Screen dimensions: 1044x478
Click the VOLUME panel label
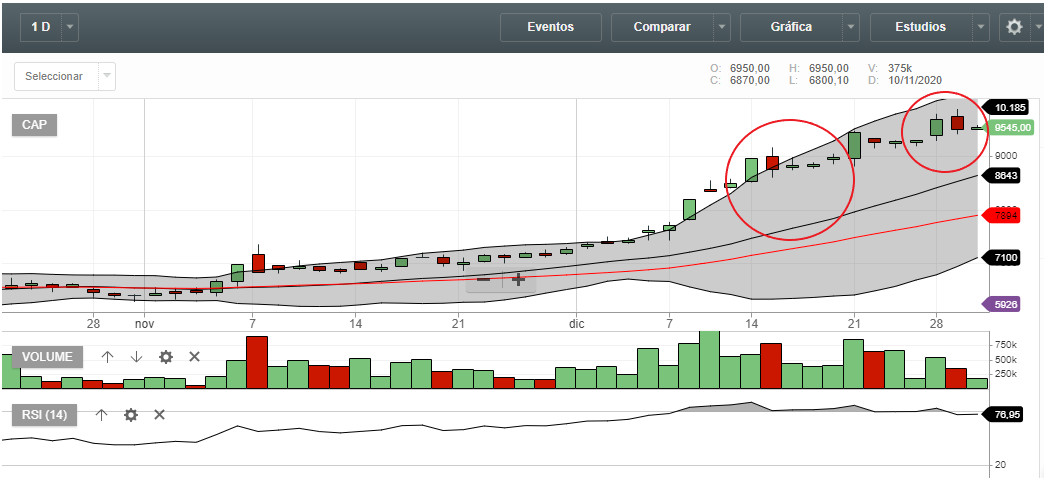47,357
